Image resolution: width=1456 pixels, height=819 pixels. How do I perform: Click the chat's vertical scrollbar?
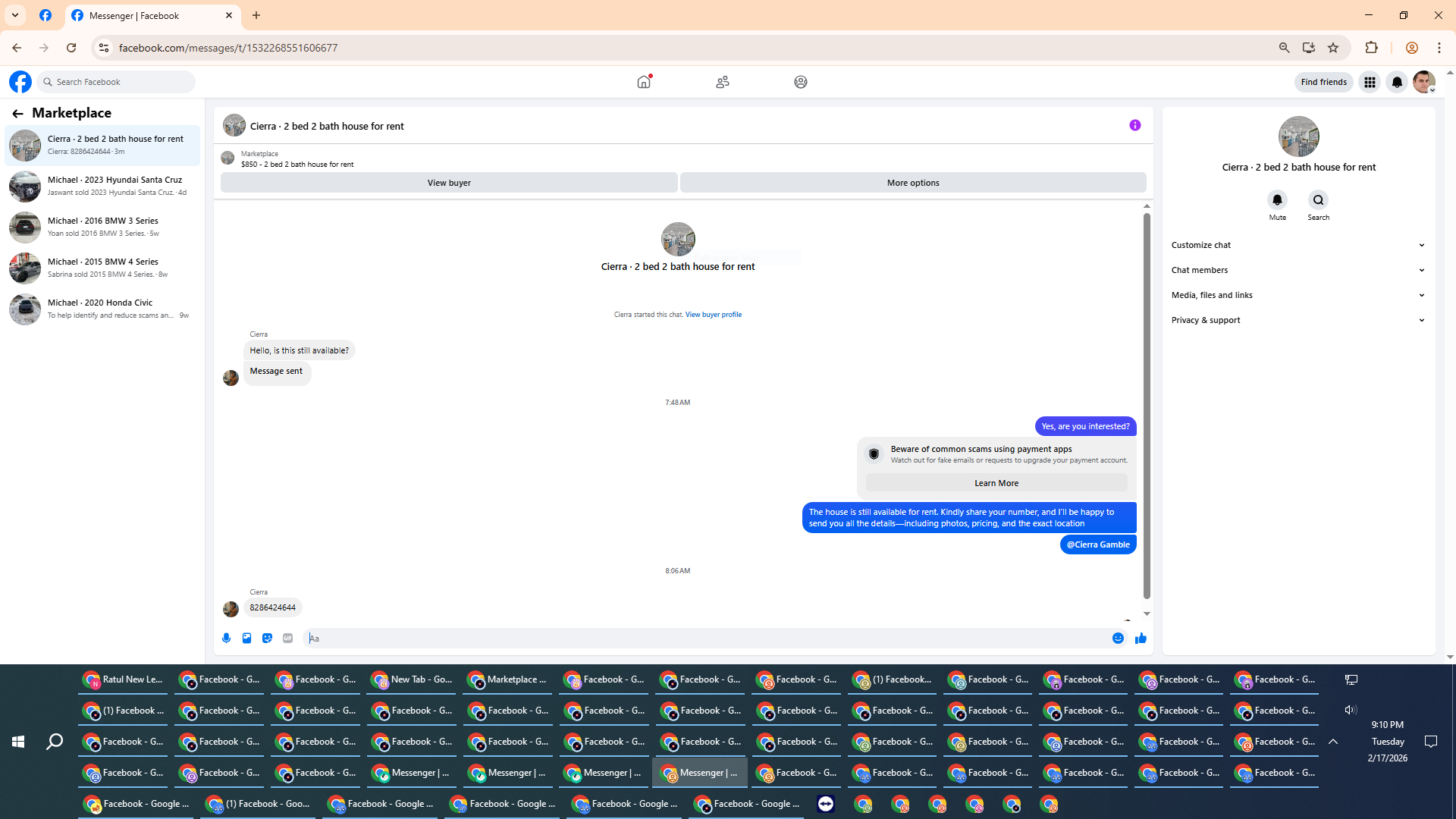click(x=1147, y=406)
